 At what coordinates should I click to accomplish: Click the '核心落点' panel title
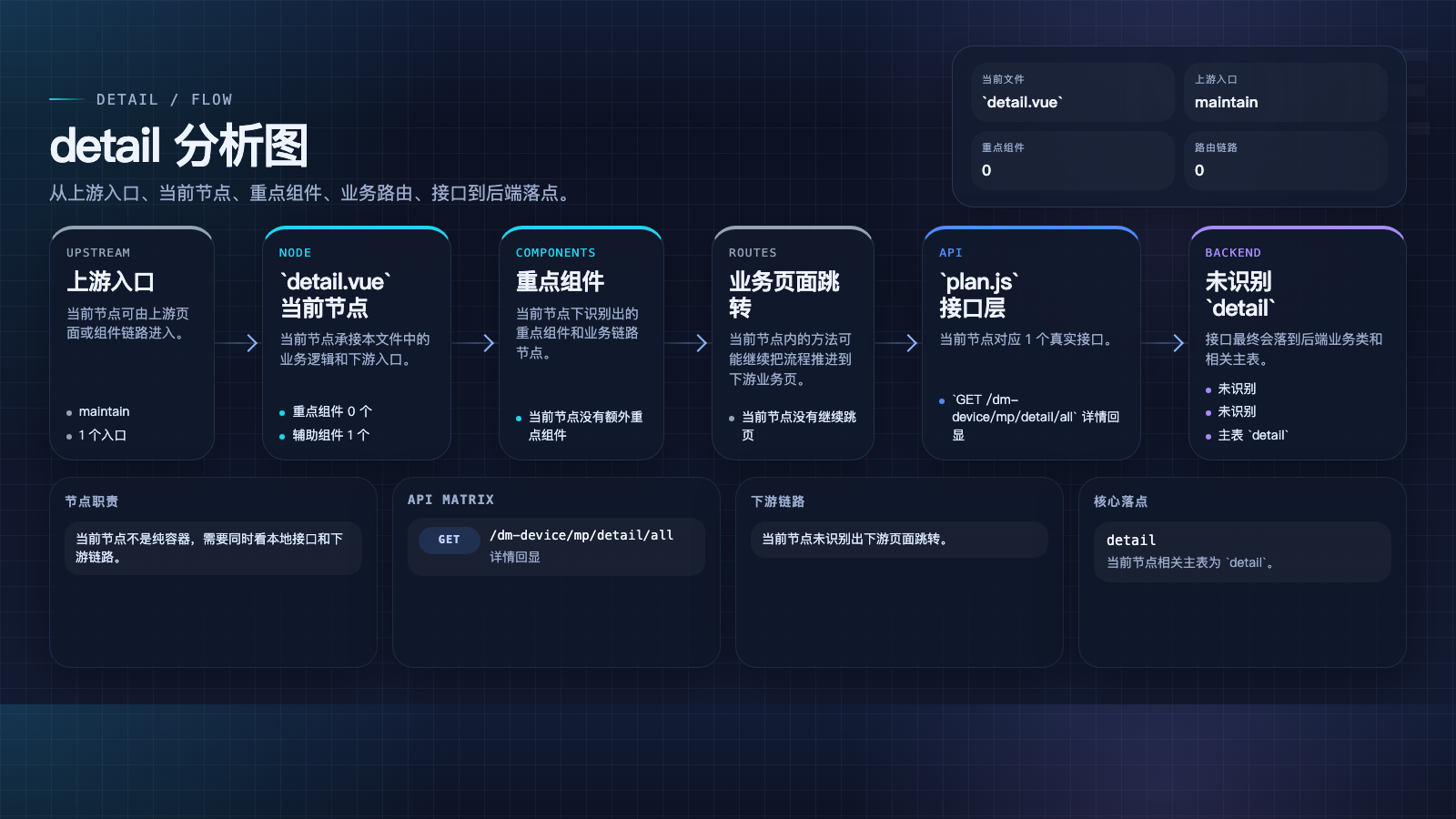(1121, 501)
